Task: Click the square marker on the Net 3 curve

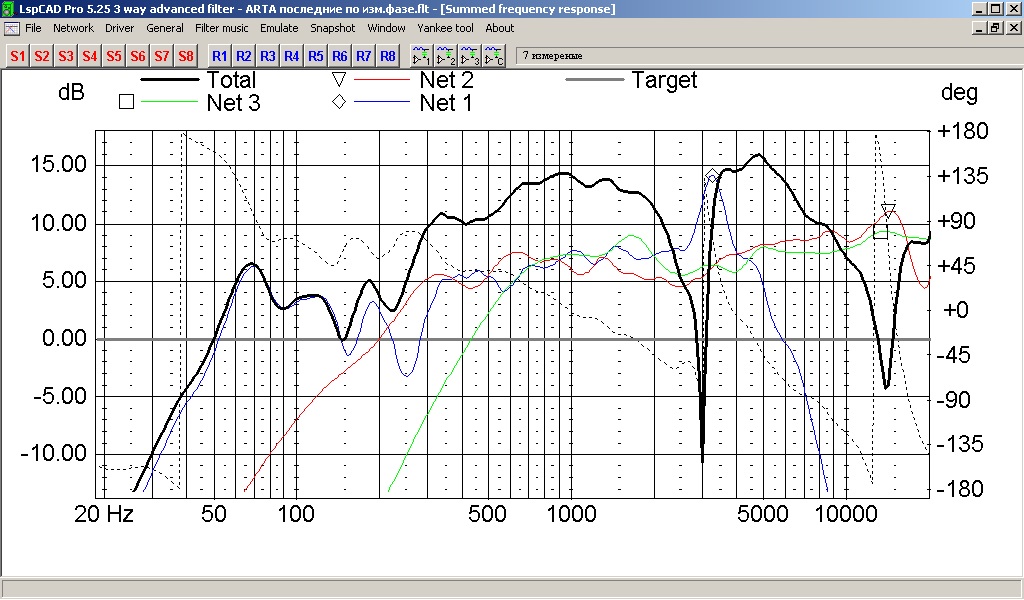Action: click(880, 232)
